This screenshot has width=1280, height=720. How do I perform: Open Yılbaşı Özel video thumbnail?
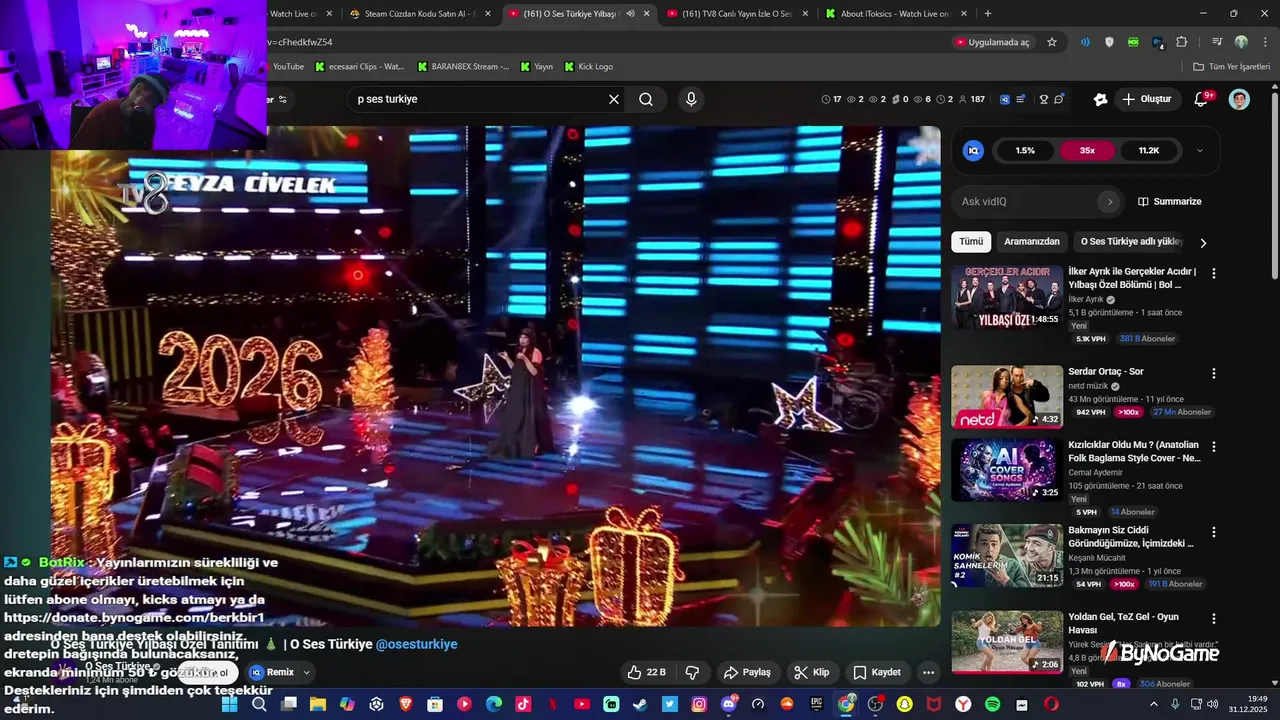coord(1007,297)
